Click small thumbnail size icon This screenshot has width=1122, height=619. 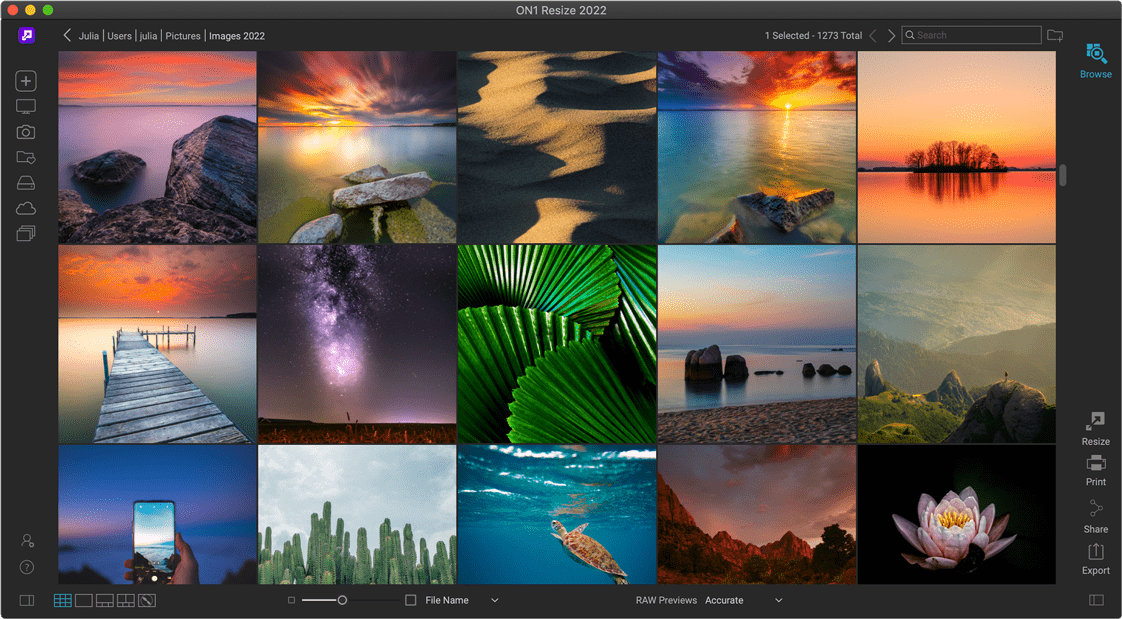pos(291,600)
